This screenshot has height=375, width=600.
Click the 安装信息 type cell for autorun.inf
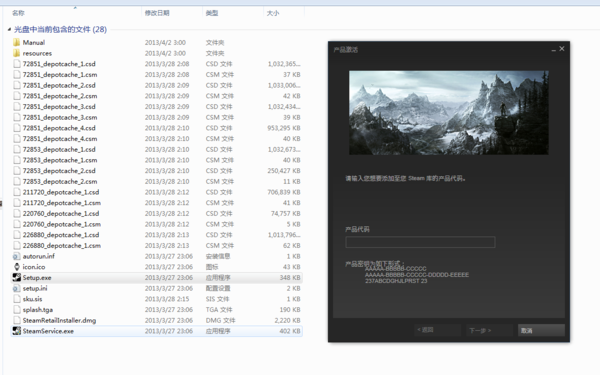218,256
